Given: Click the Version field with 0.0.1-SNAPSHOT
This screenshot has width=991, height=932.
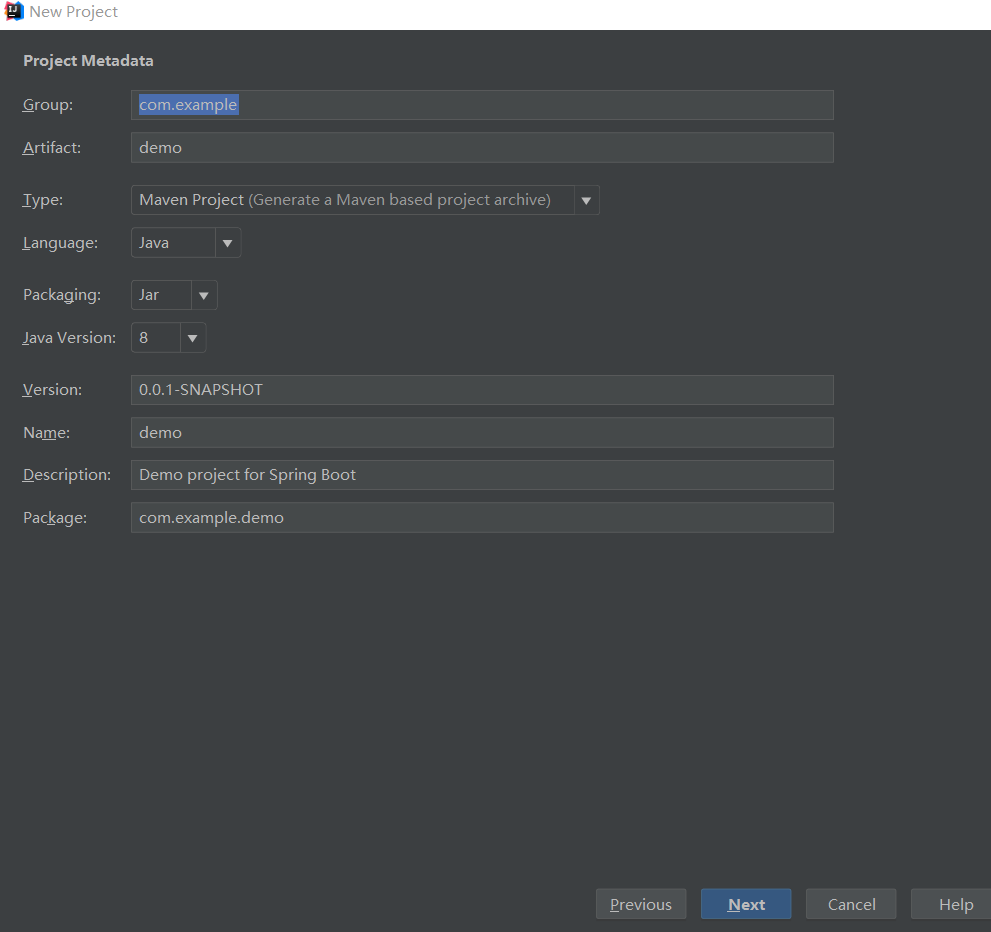Looking at the screenshot, I should (x=482, y=390).
